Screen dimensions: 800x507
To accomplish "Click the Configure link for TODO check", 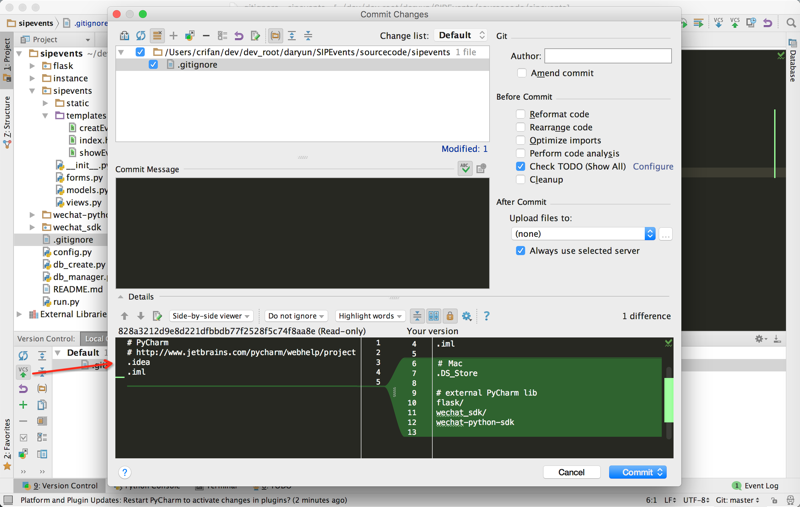I will [x=653, y=167].
